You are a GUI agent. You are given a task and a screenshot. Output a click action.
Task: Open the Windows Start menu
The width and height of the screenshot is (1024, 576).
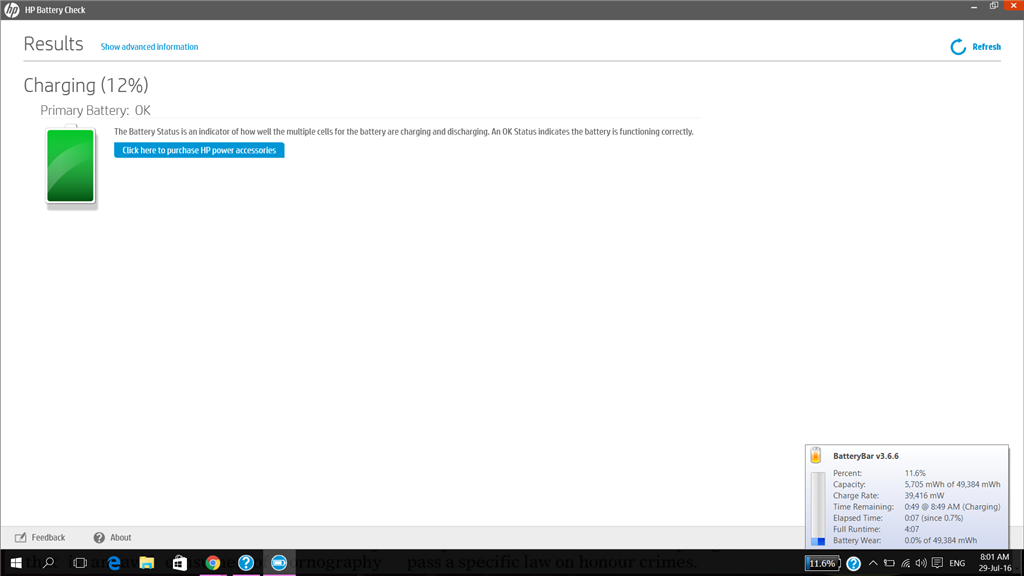[16, 563]
